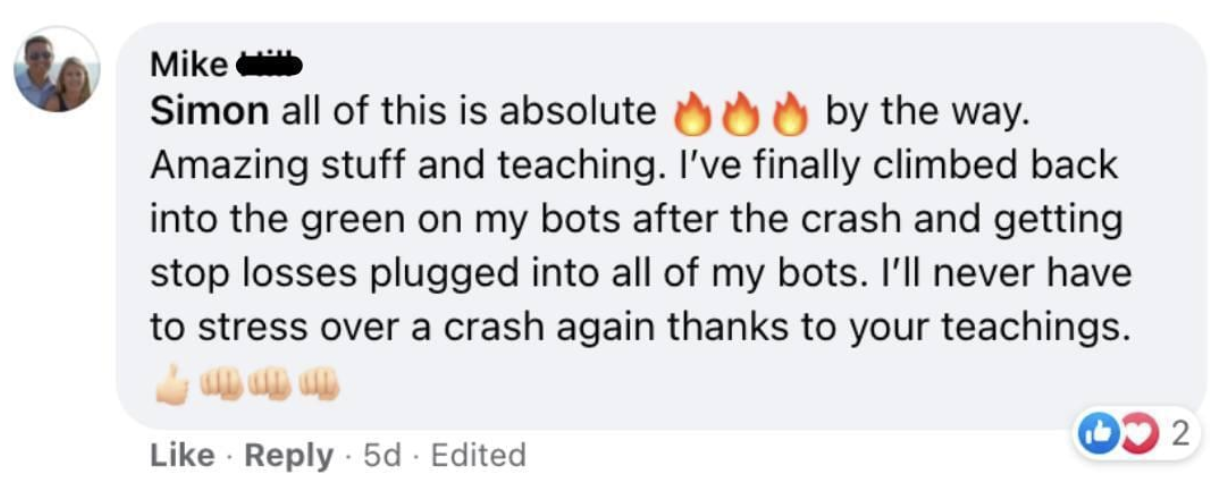Click the thumbs-up emoji in the comment

pyautogui.click(x=172, y=384)
